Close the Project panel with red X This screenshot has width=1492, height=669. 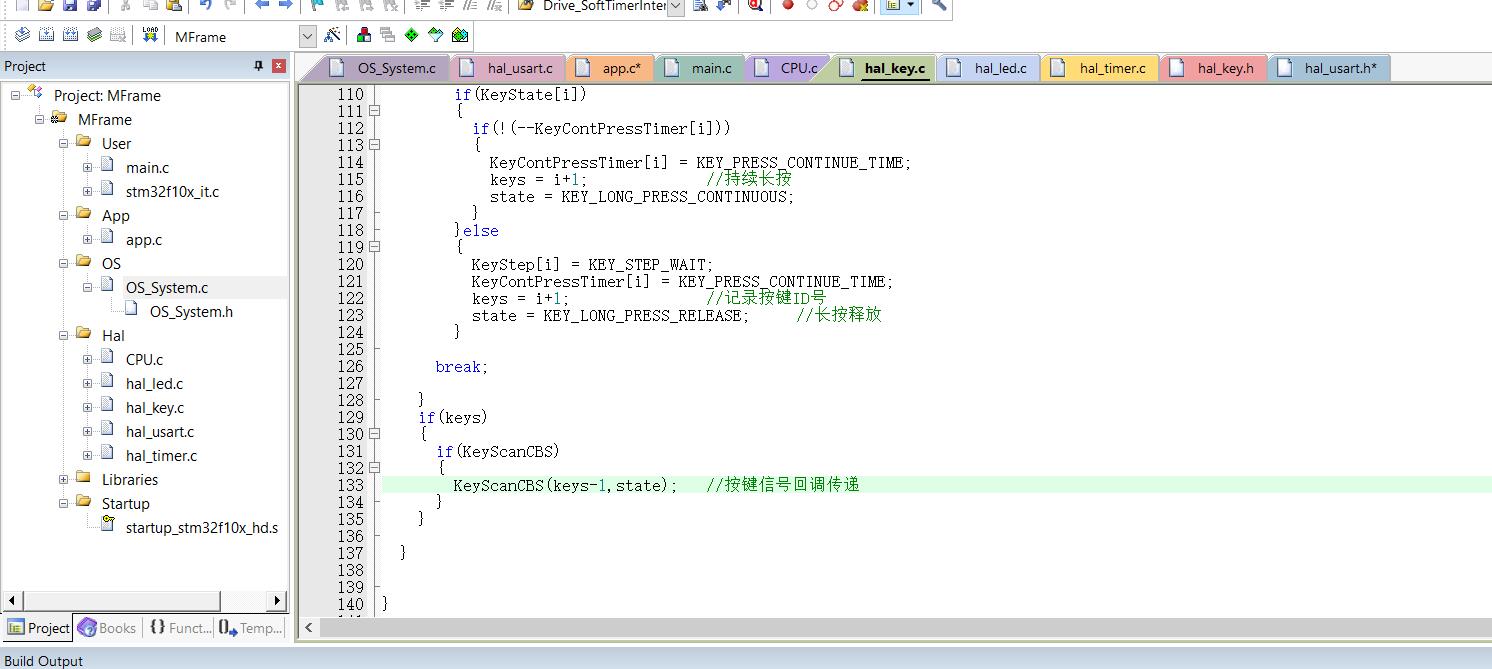279,66
